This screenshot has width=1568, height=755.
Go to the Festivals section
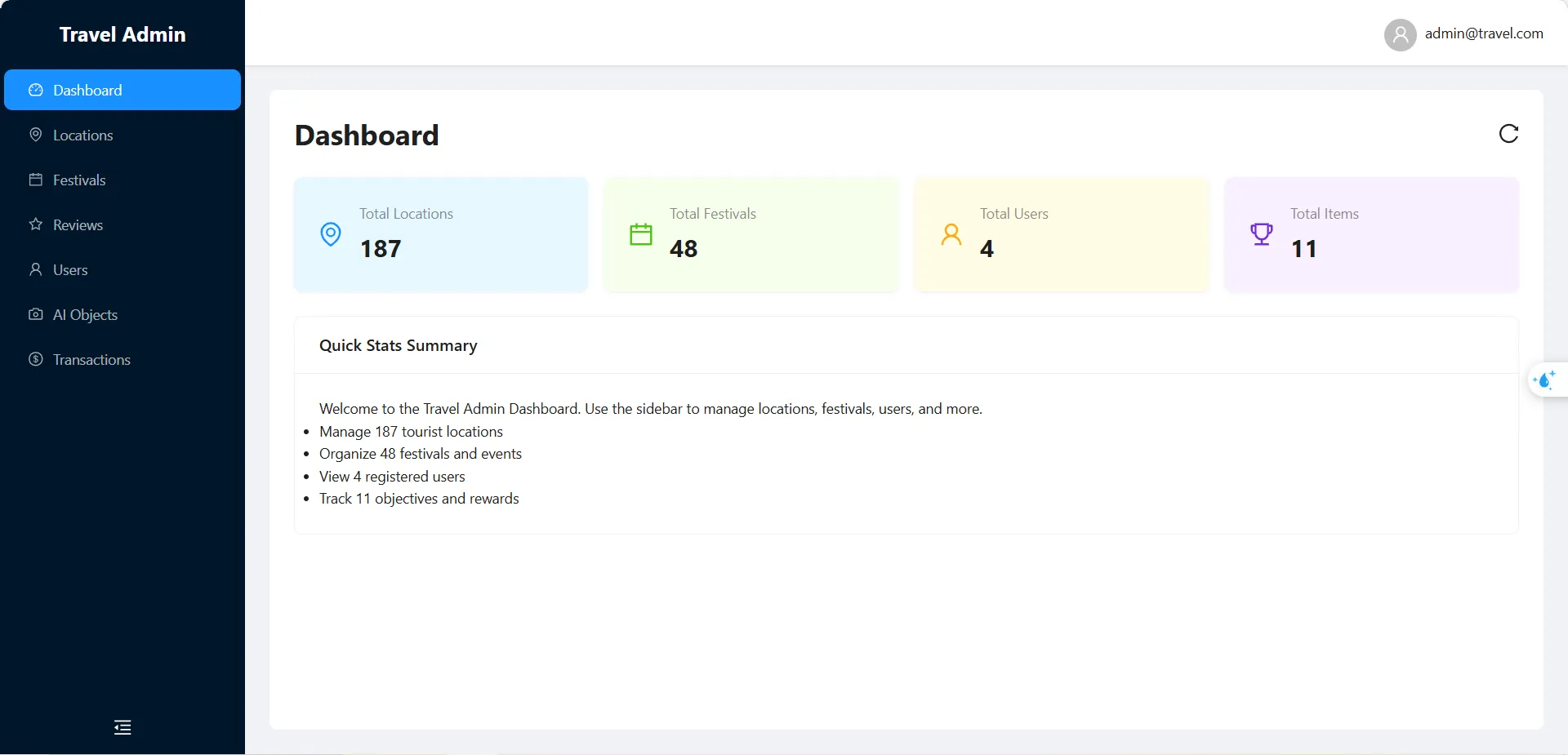pyautogui.click(x=122, y=180)
